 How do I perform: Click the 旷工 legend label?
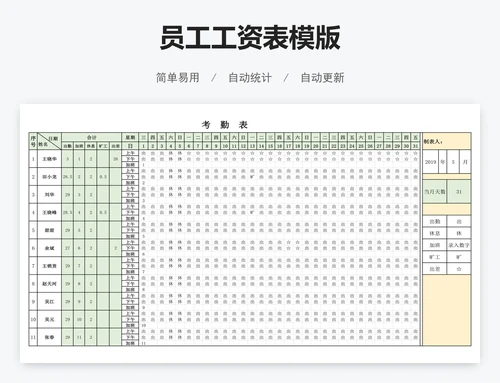[435, 257]
